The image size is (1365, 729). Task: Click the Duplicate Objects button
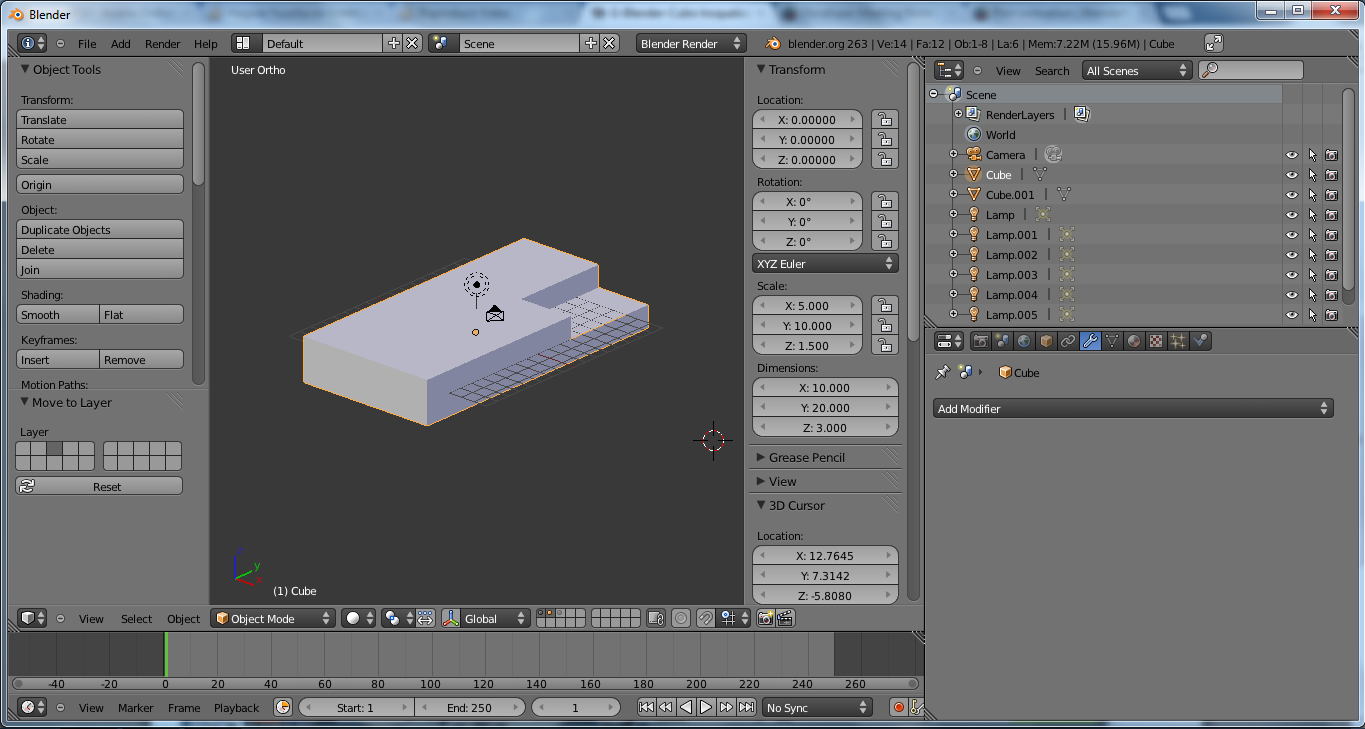pyautogui.click(x=100, y=230)
